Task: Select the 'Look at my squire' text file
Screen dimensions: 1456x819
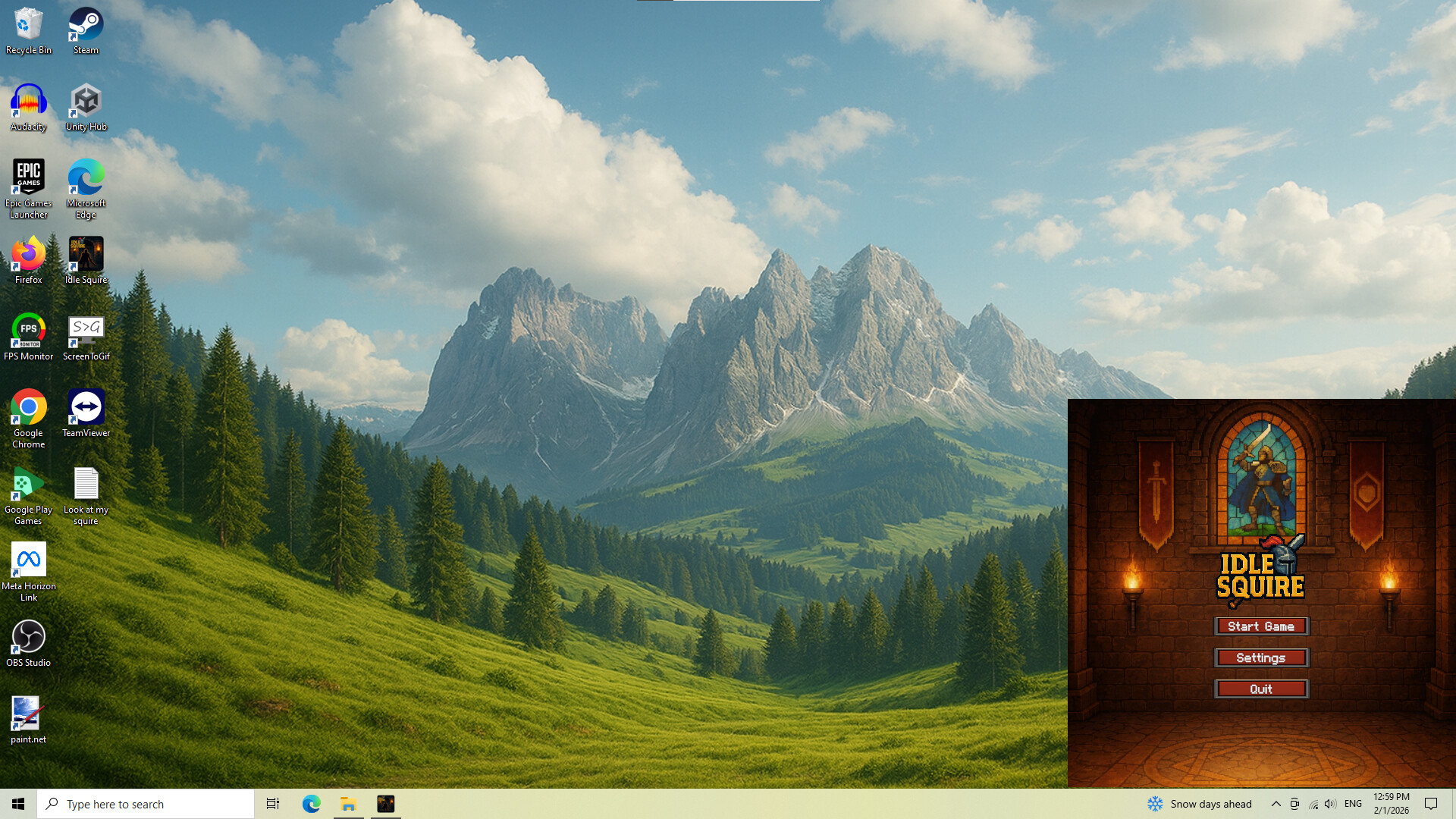Action: (x=86, y=494)
